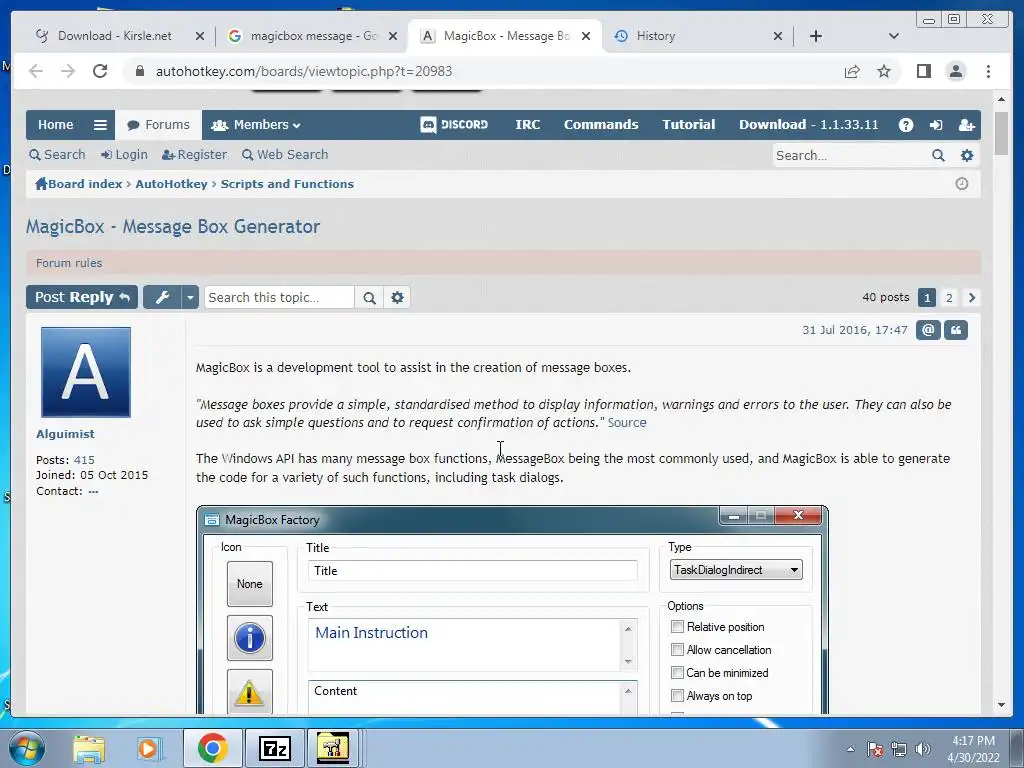
Task: Select the information icon in MagicBox Factory
Action: point(249,638)
